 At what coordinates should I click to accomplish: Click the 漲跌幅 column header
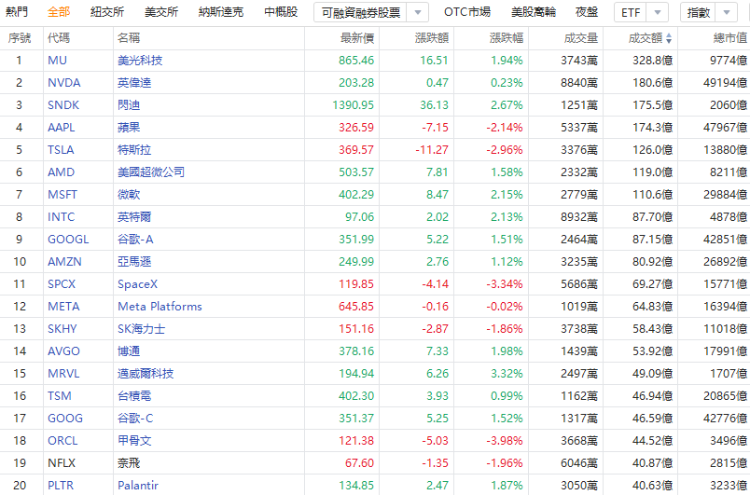click(506, 38)
